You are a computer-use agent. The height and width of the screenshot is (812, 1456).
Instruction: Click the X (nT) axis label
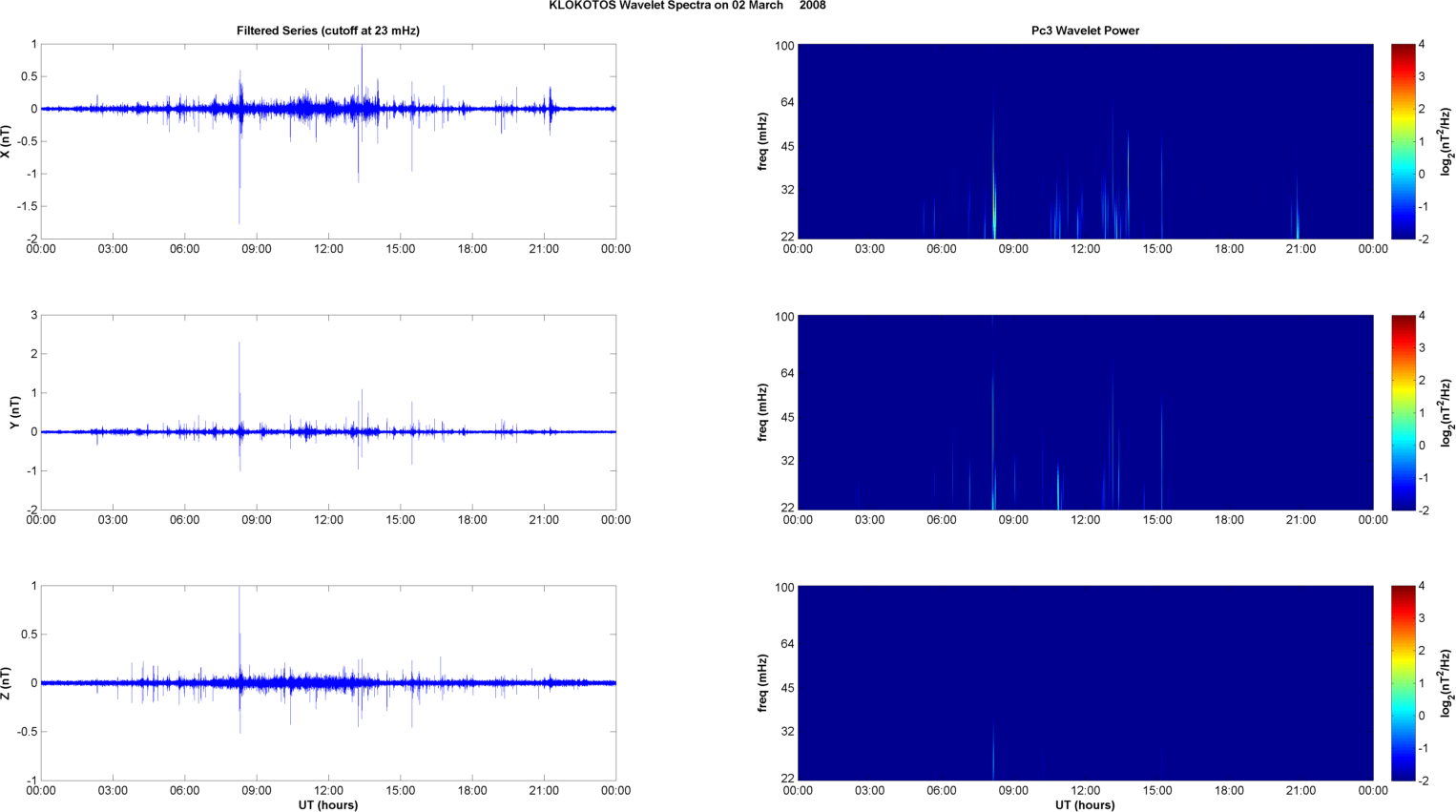[6, 141]
